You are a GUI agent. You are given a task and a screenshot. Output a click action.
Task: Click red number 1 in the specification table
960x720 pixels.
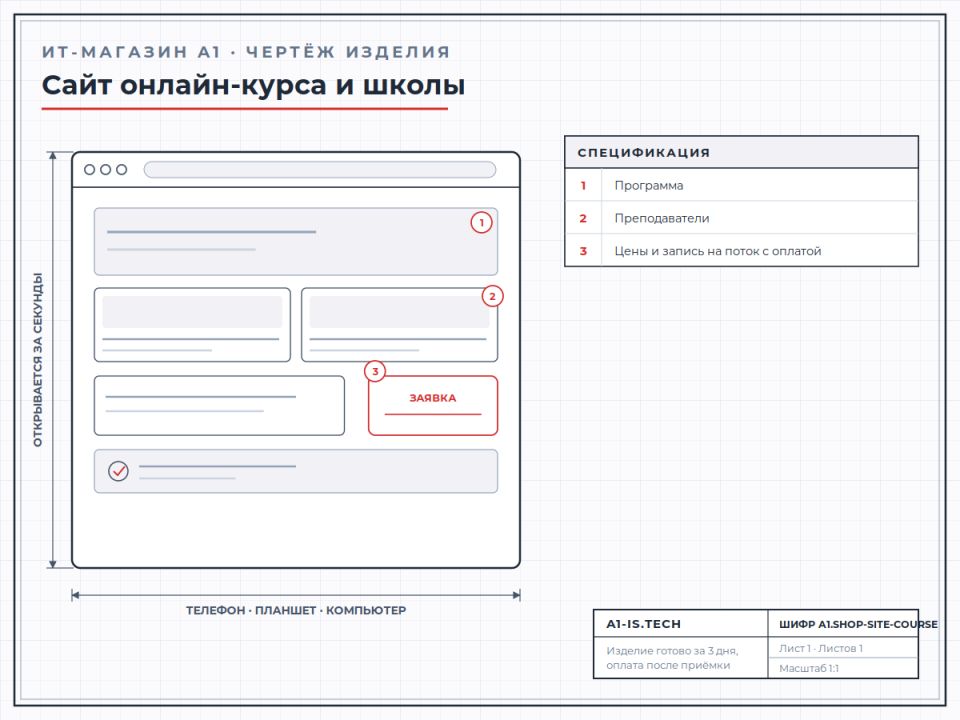pyautogui.click(x=583, y=185)
